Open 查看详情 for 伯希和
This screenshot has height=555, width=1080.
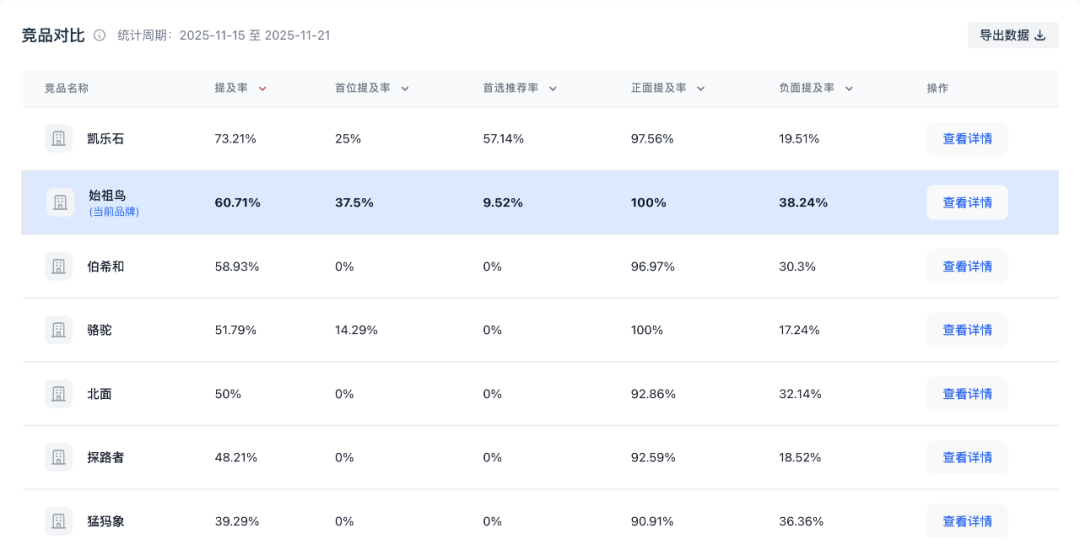click(x=967, y=266)
